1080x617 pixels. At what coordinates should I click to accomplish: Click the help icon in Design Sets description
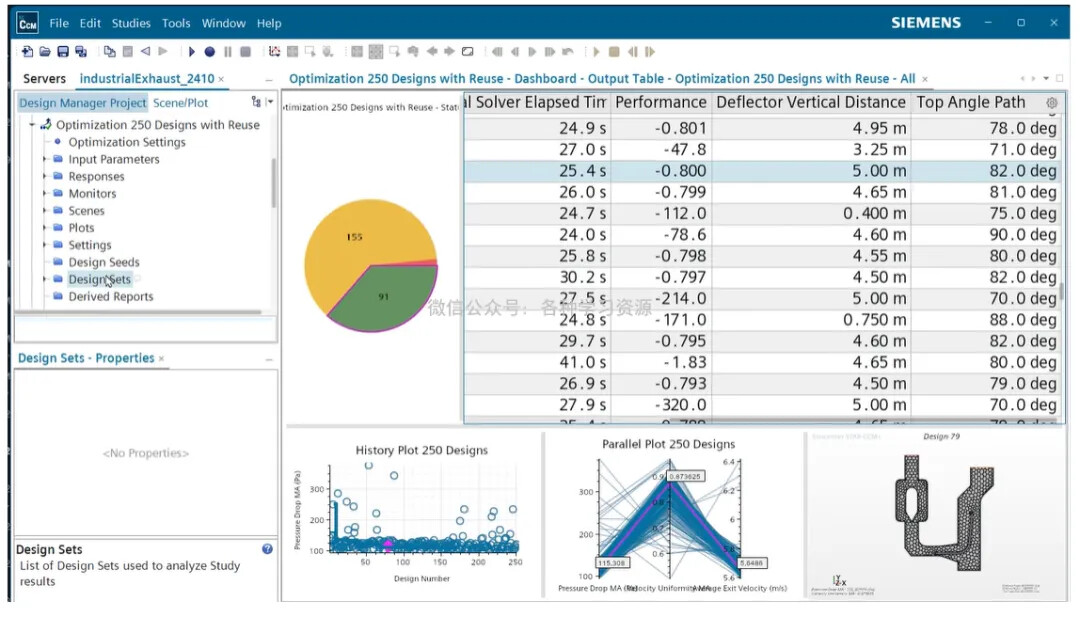point(267,549)
